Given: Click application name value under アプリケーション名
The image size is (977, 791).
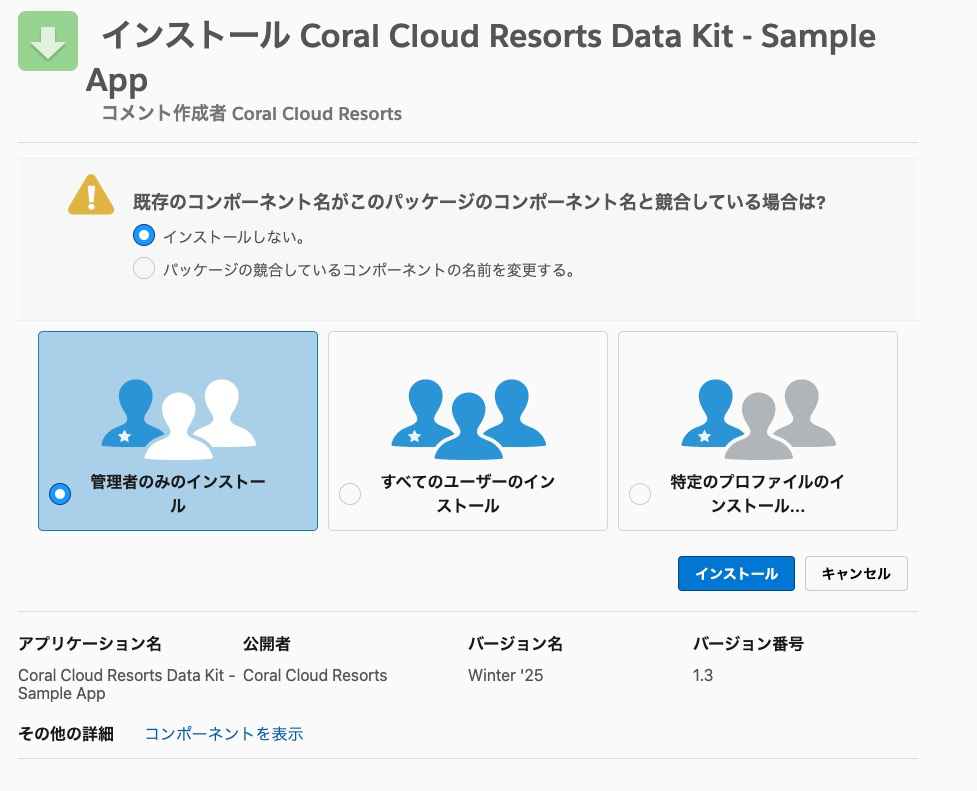Looking at the screenshot, I should pos(126,684).
